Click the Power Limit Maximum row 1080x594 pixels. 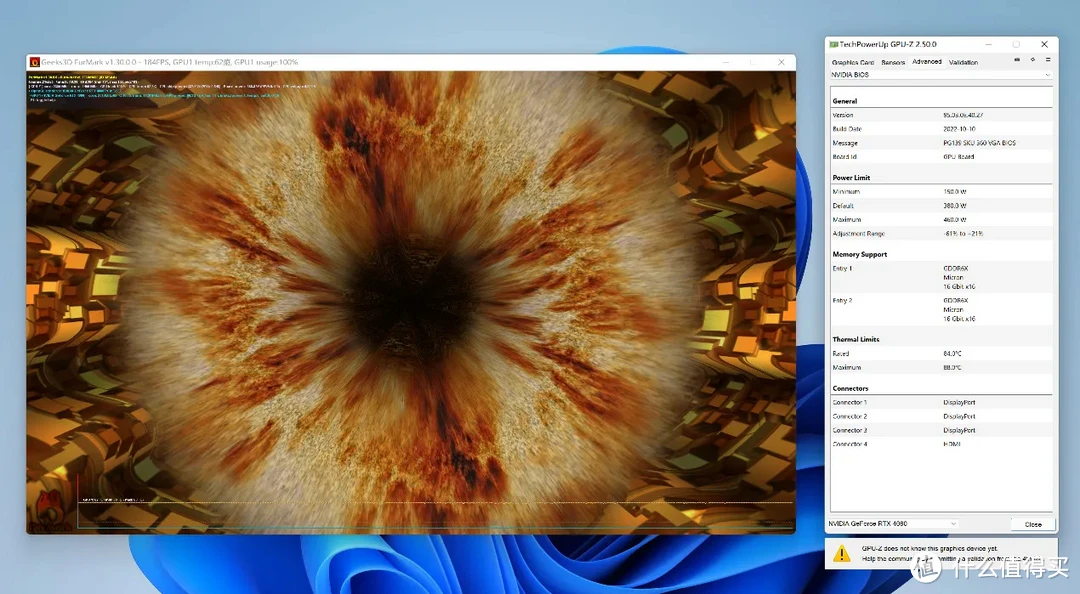click(x=940, y=219)
